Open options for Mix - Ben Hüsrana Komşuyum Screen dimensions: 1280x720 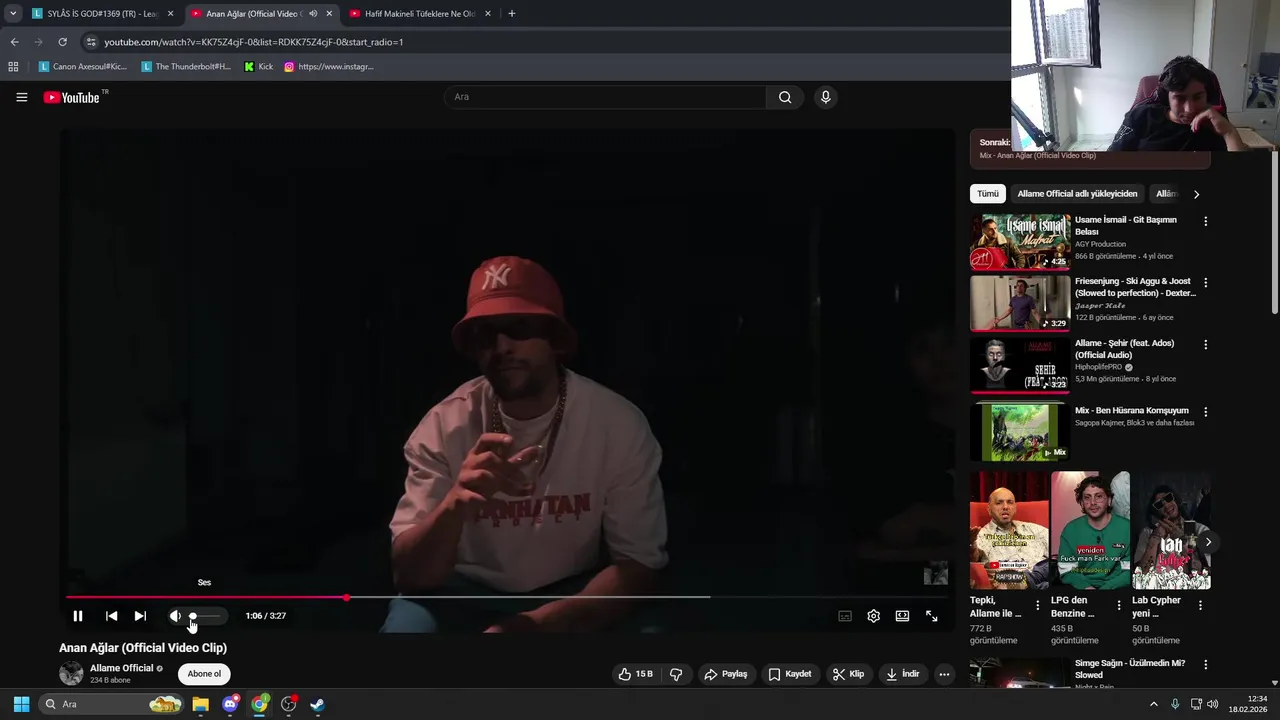[x=1205, y=412]
